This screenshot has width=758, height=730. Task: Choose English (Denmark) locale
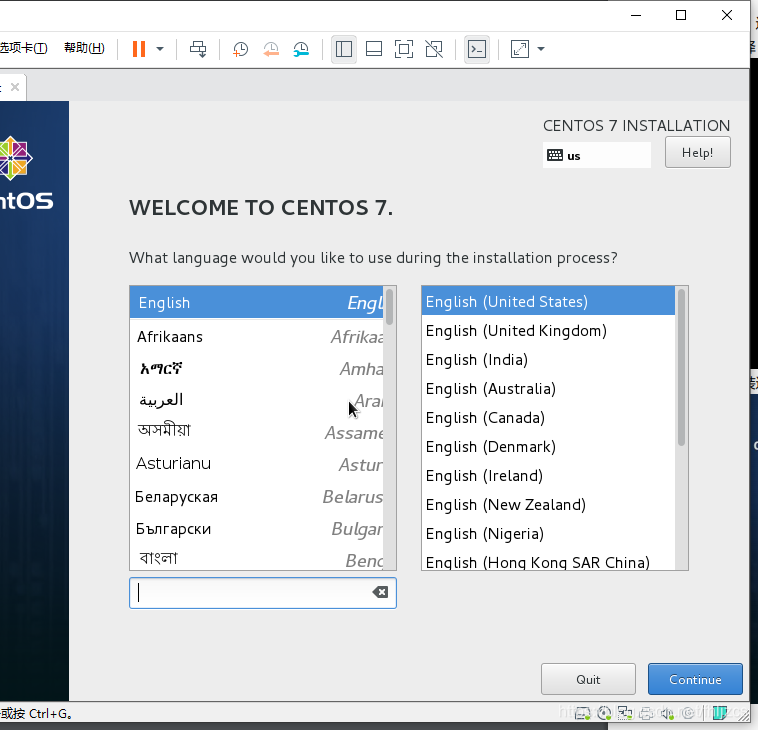tap(548, 447)
